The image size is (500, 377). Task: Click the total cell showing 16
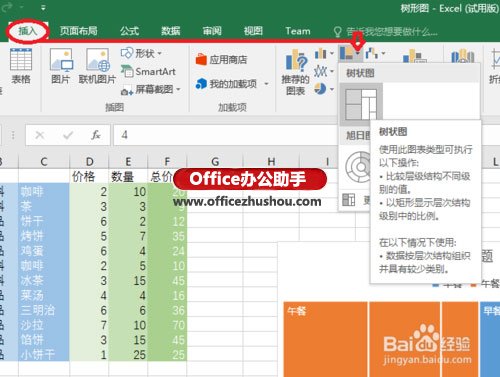[x=167, y=295]
